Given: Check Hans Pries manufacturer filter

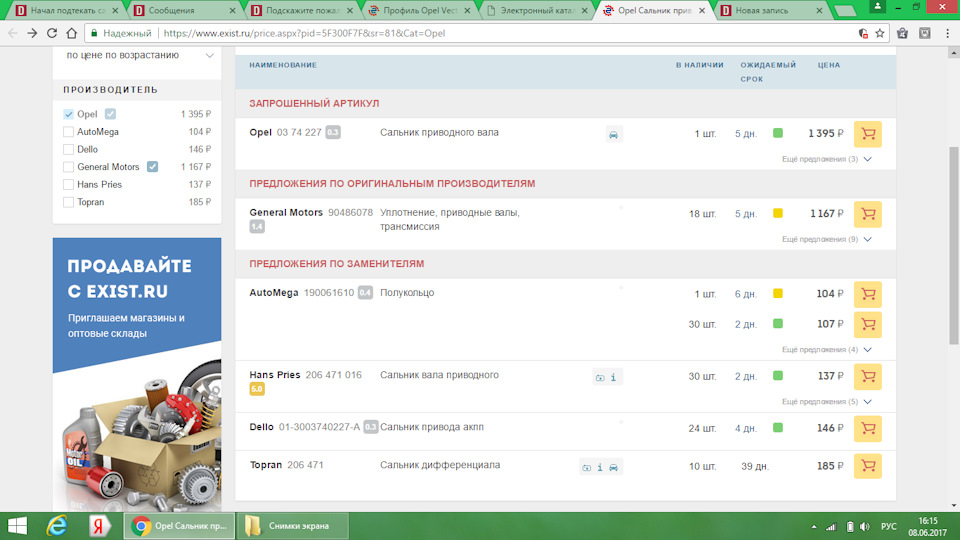Looking at the screenshot, I should 69,184.
